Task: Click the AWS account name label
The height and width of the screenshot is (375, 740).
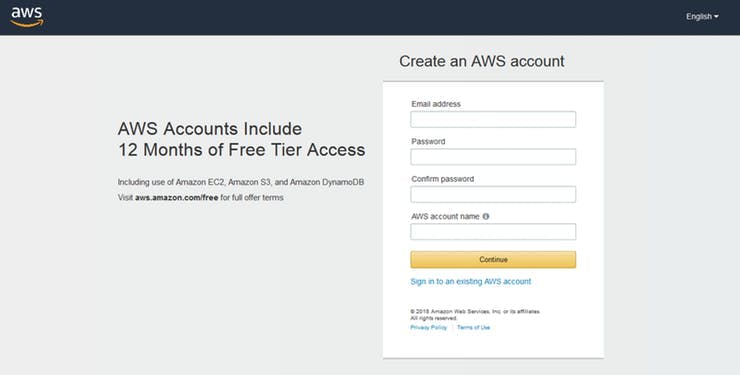Action: (446, 217)
